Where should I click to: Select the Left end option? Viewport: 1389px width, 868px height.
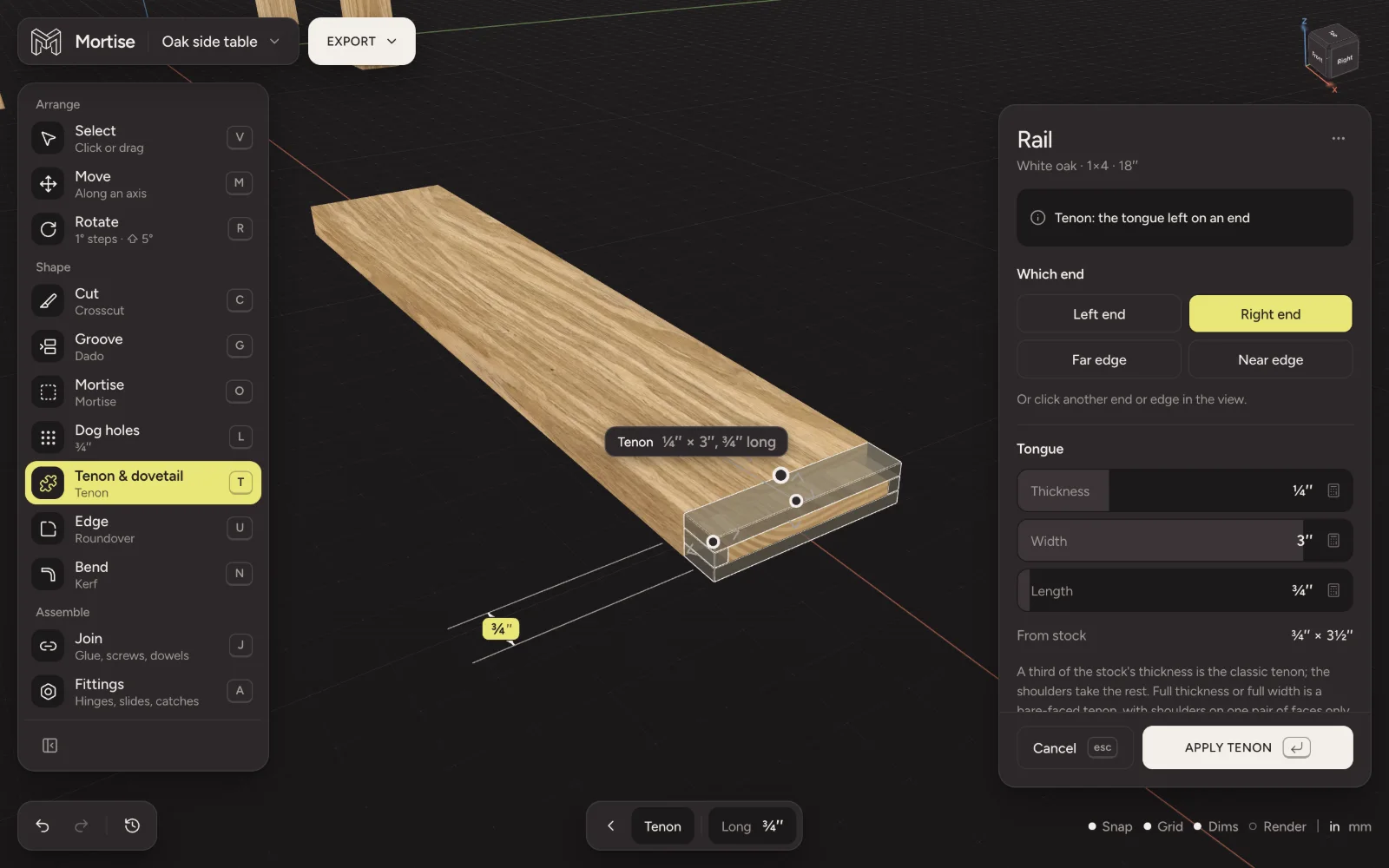[1099, 314]
